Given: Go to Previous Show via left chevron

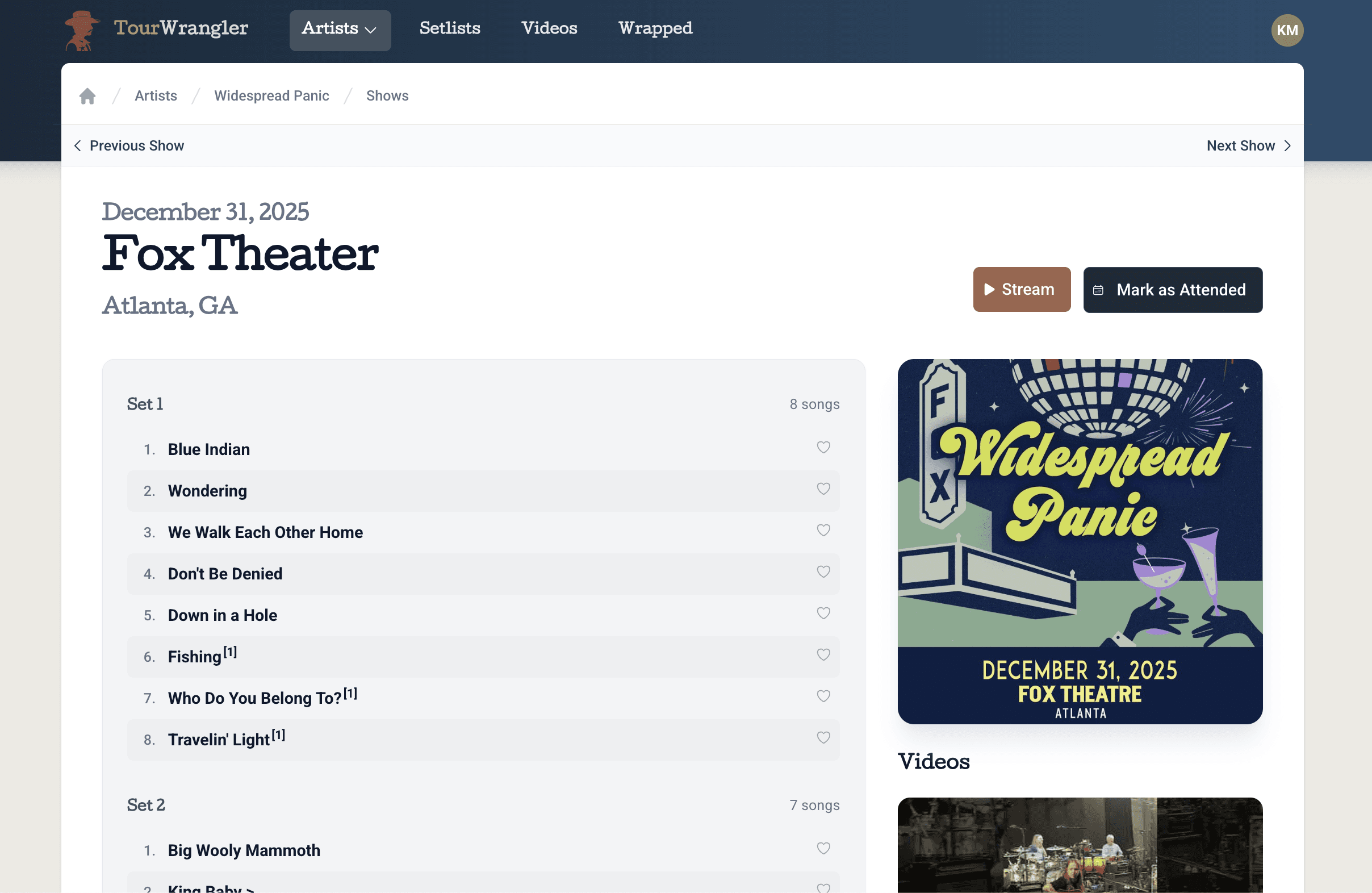Looking at the screenshot, I should coord(77,146).
